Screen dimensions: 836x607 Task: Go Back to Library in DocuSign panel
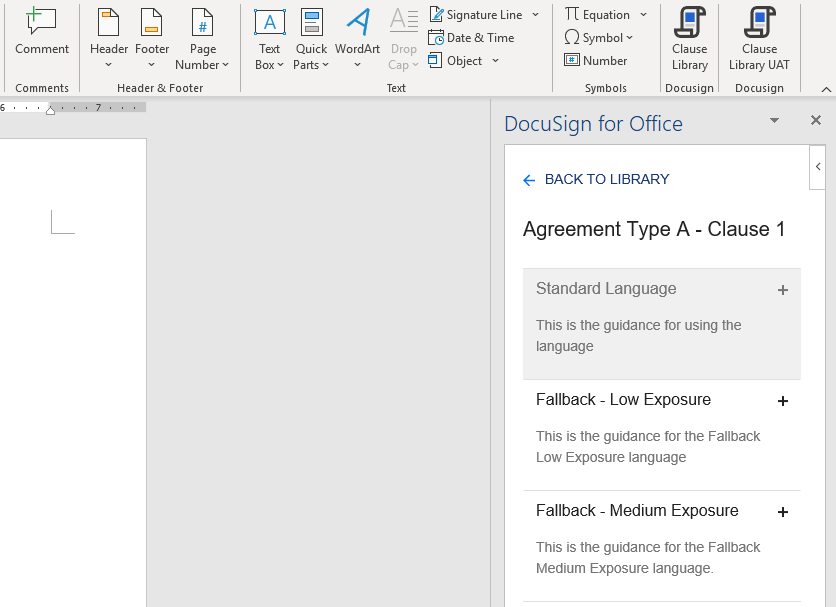tap(596, 179)
